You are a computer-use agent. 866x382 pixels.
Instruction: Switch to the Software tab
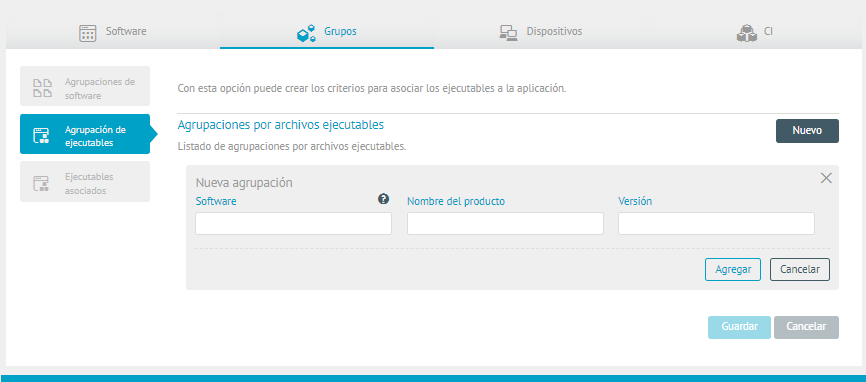pyautogui.click(x=113, y=31)
